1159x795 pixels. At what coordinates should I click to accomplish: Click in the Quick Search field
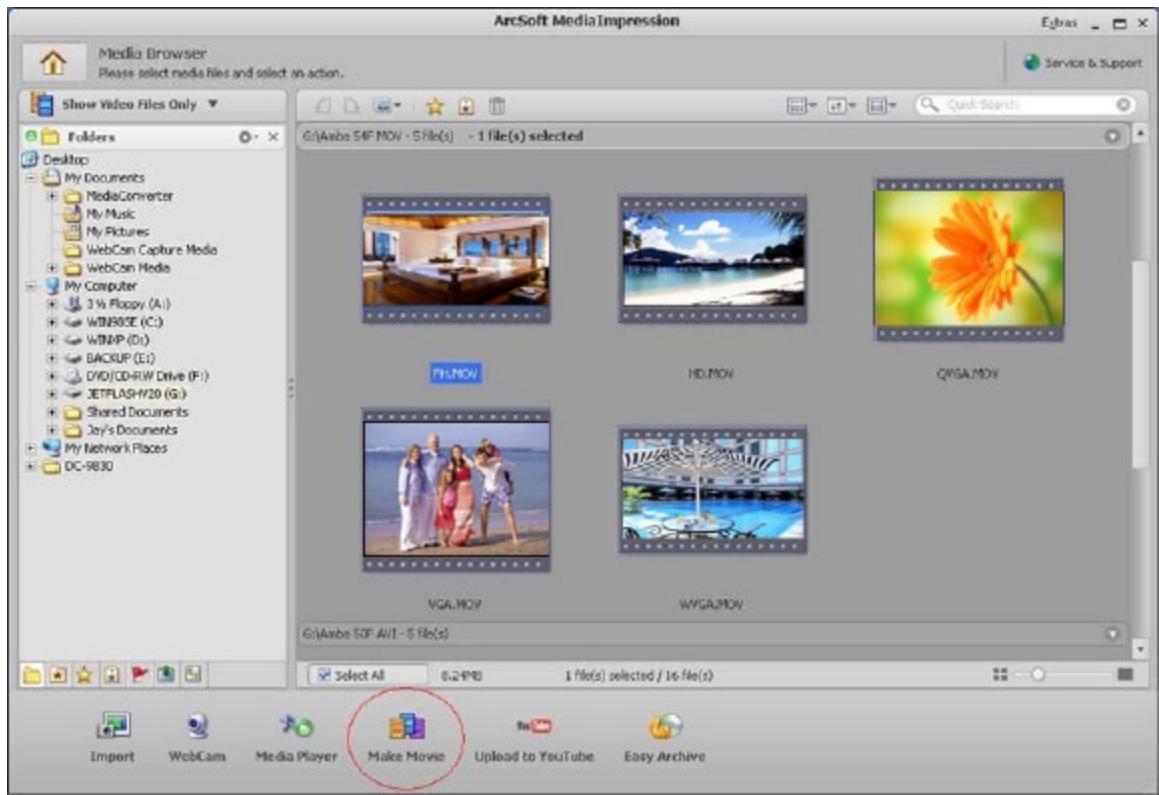[x=1026, y=105]
